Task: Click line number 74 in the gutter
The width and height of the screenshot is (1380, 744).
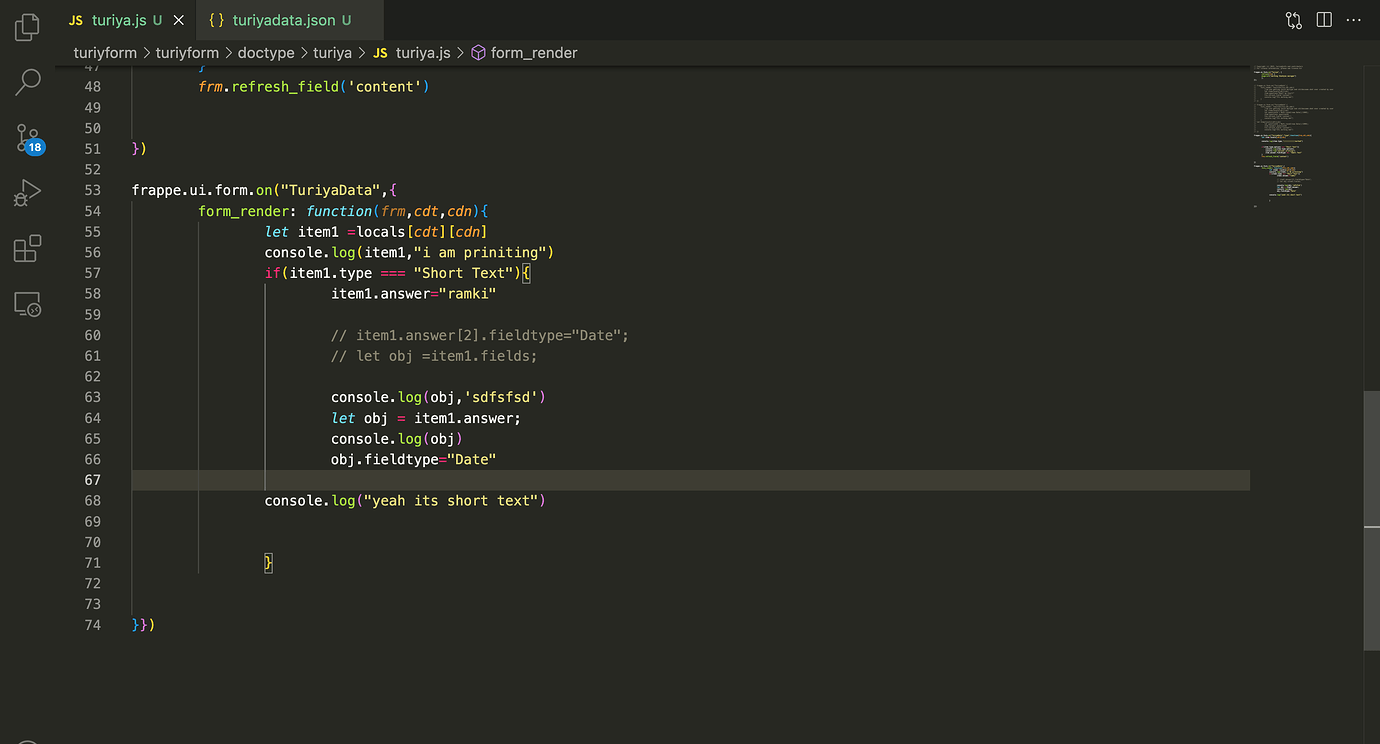Action: [x=93, y=625]
